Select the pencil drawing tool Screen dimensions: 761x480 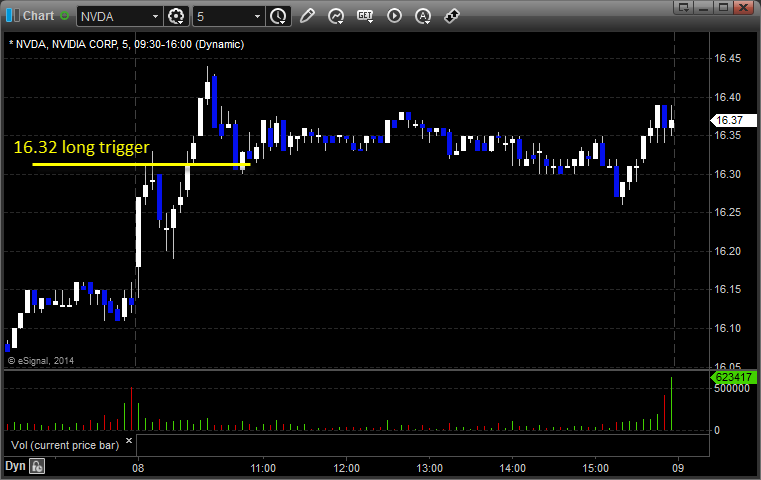tap(307, 16)
